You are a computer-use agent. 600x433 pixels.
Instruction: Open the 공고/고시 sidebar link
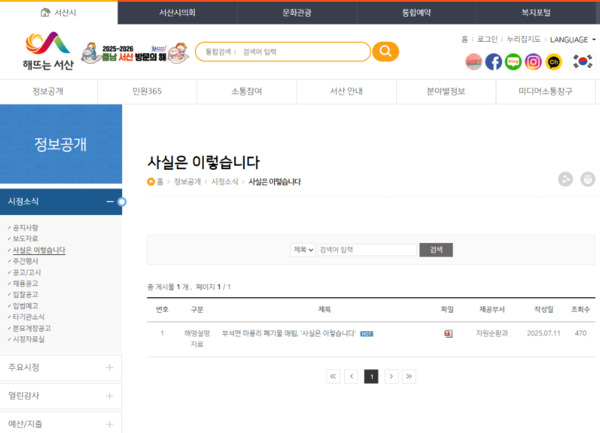coord(27,272)
